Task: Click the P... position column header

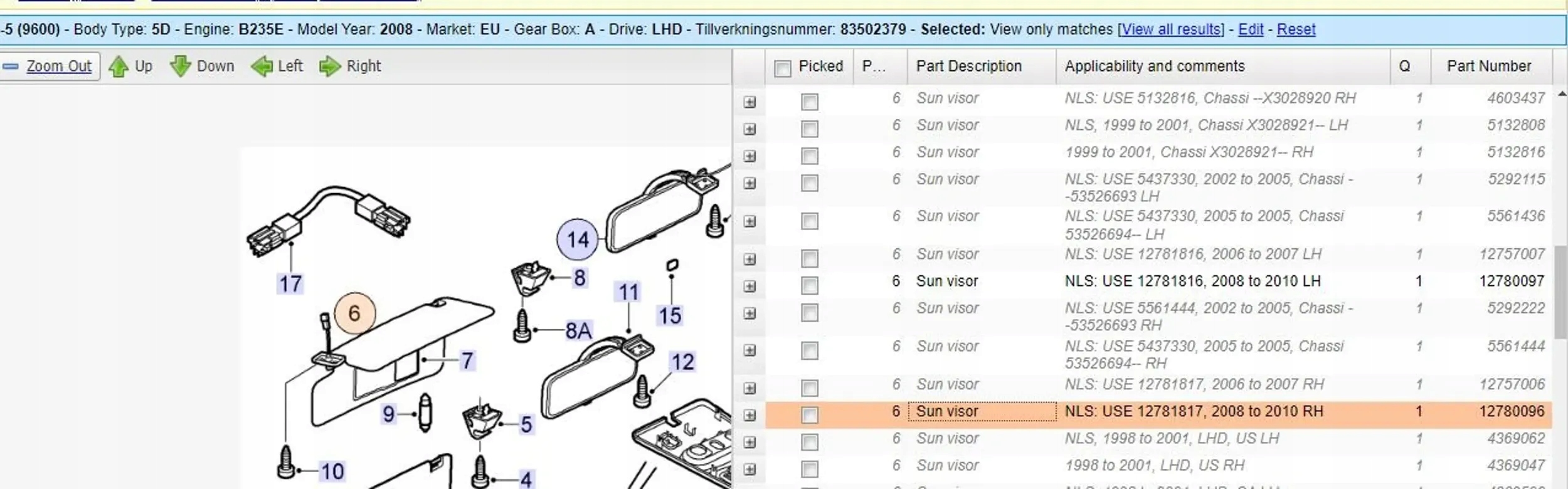Action: 881,66
